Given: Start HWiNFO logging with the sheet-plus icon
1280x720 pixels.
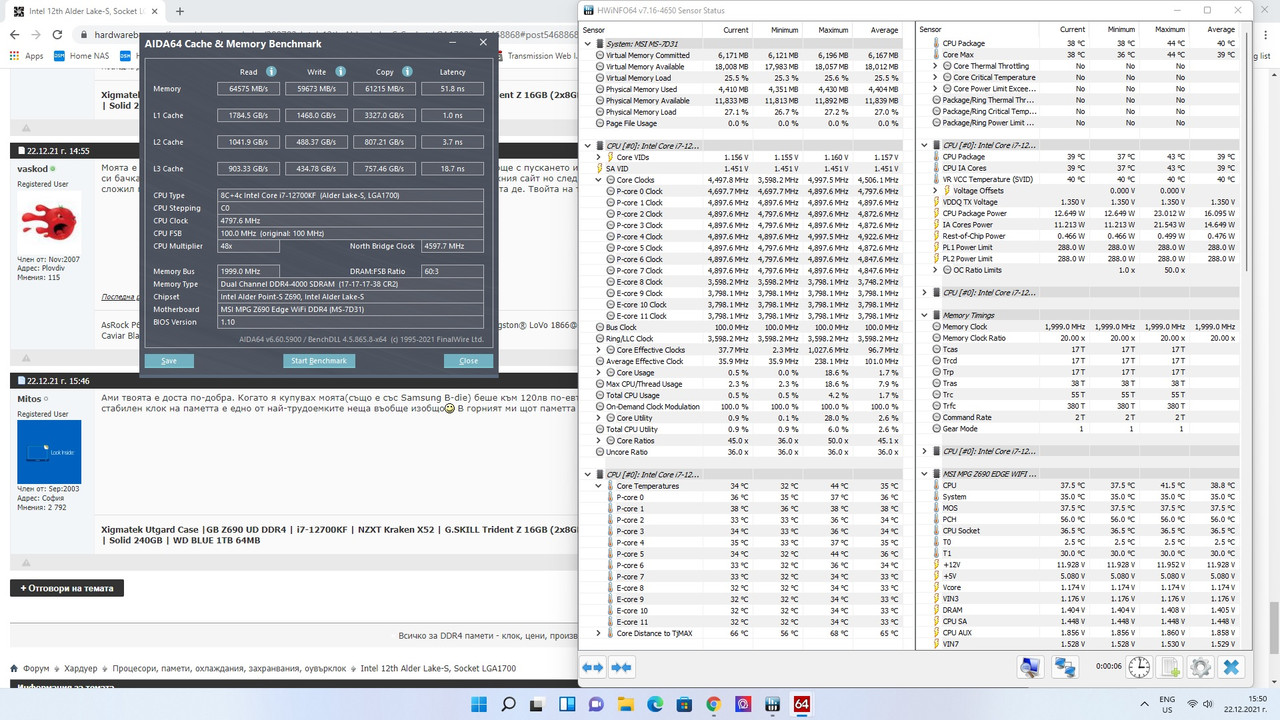Looking at the screenshot, I should tap(1170, 667).
